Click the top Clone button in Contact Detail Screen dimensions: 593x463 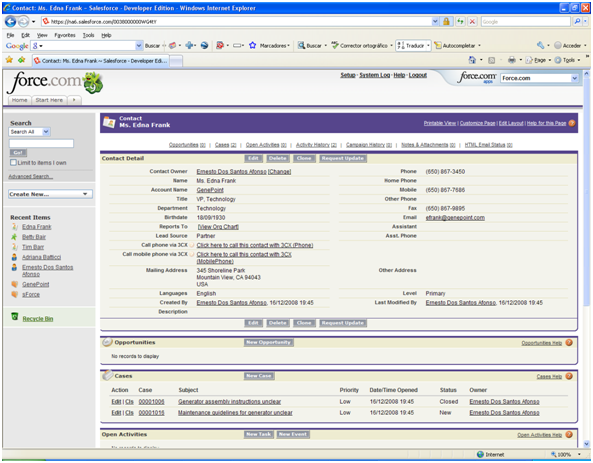coord(304,158)
